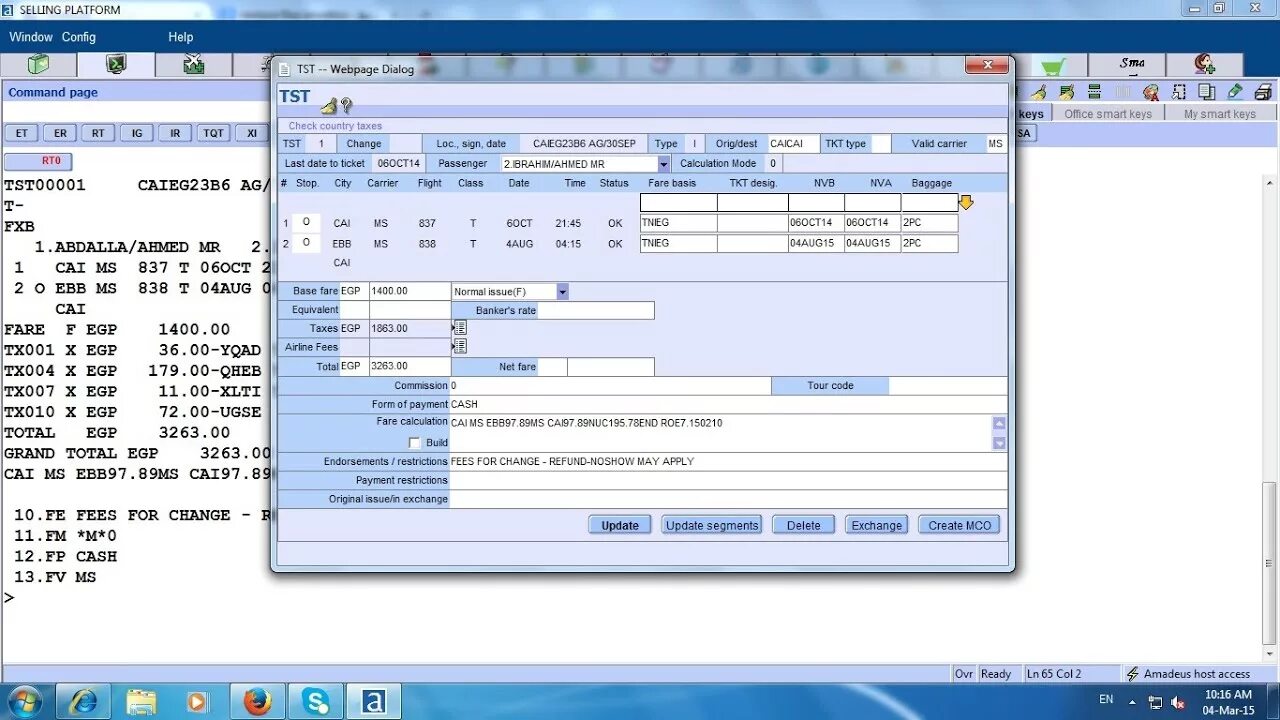Open the question mark help icon in TST
1280x720 pixels.
[x=346, y=105]
